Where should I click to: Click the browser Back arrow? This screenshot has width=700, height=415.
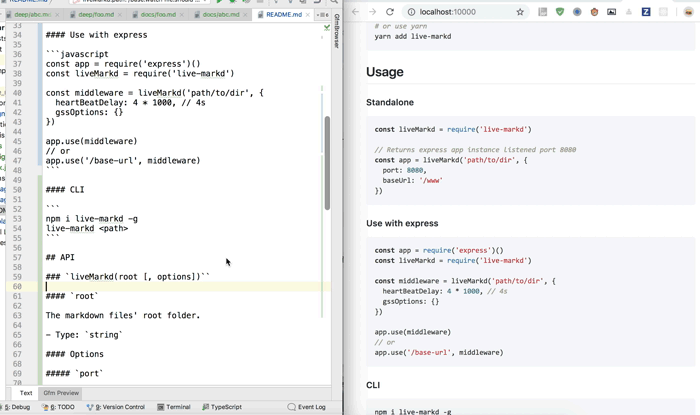355,12
